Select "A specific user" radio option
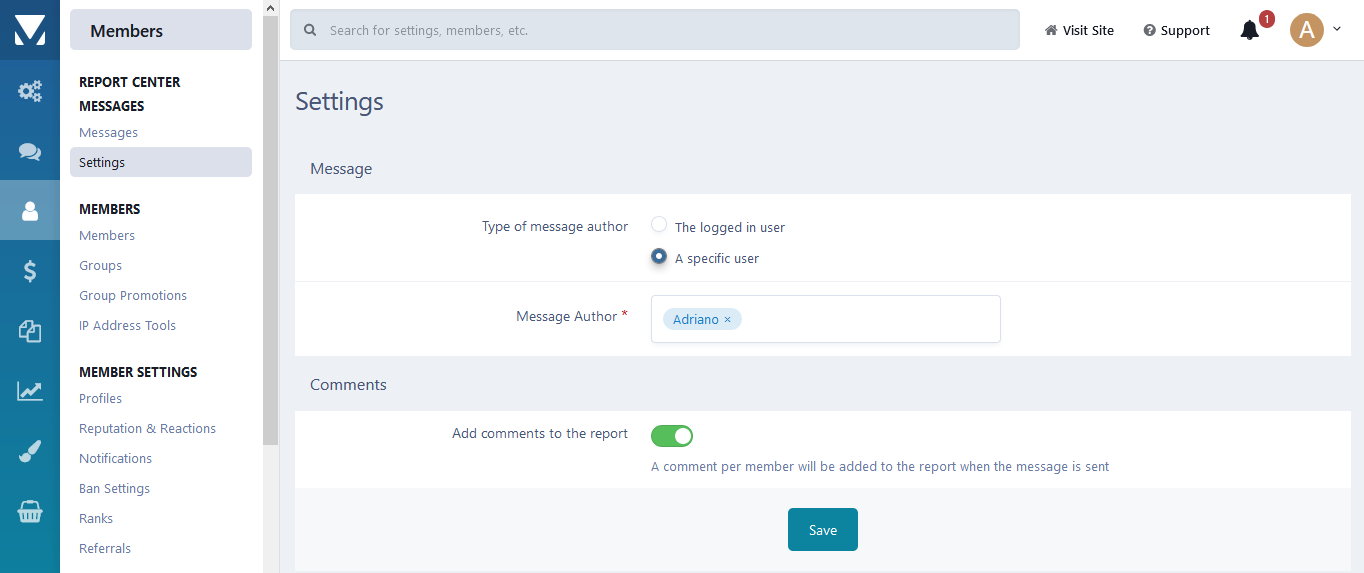 click(x=659, y=256)
